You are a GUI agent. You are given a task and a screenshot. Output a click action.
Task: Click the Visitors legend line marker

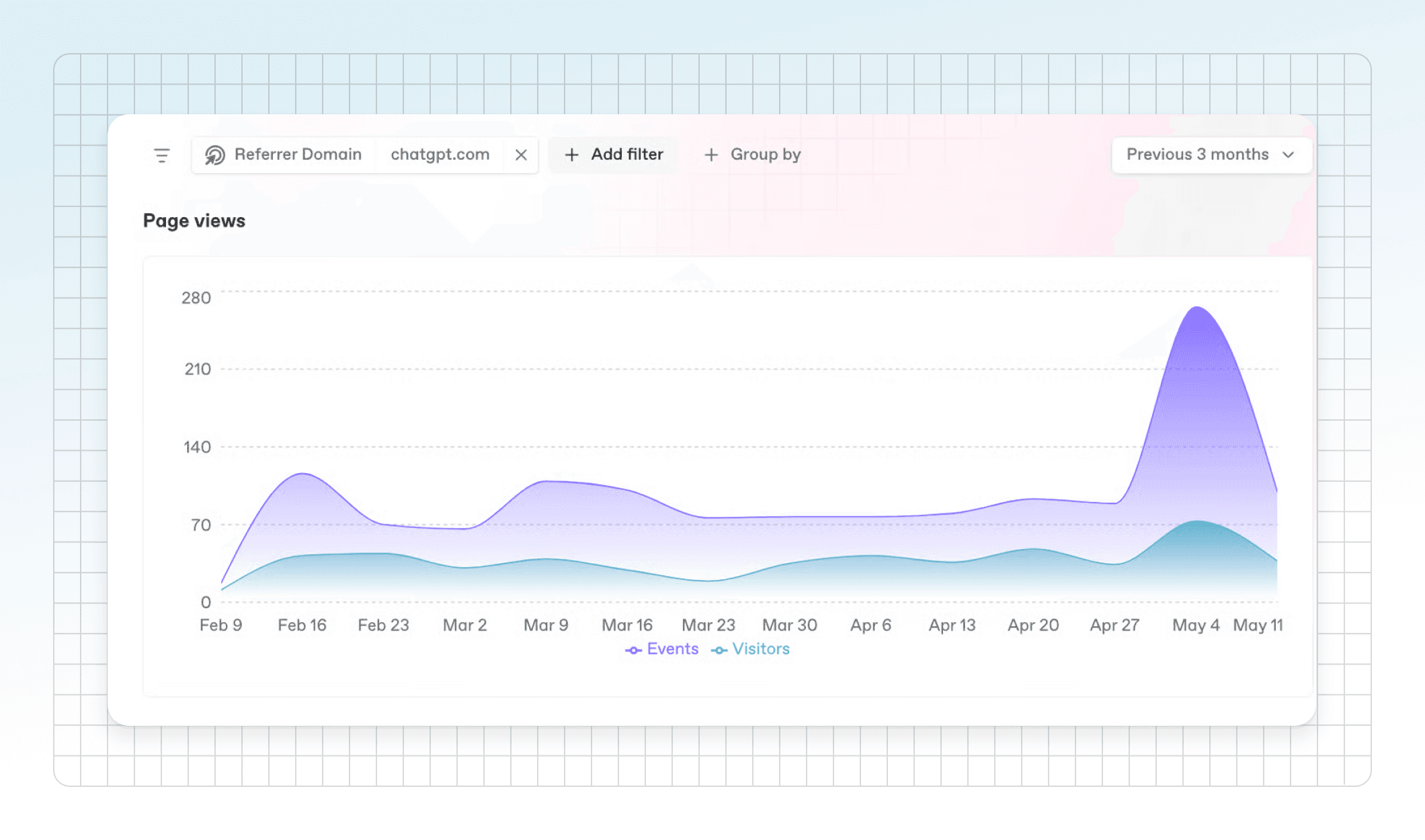[719, 650]
